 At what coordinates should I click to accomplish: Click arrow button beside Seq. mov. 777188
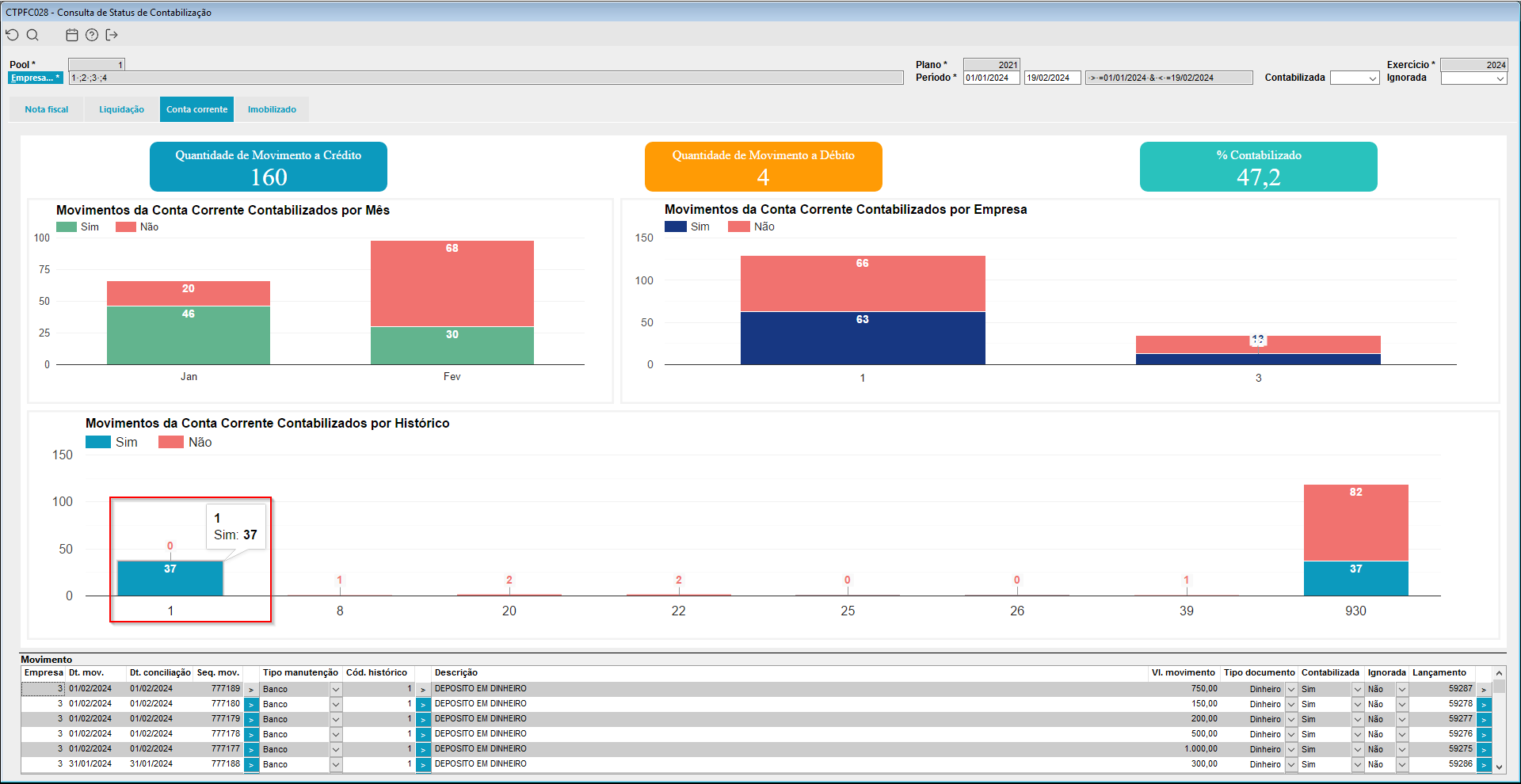point(251,764)
